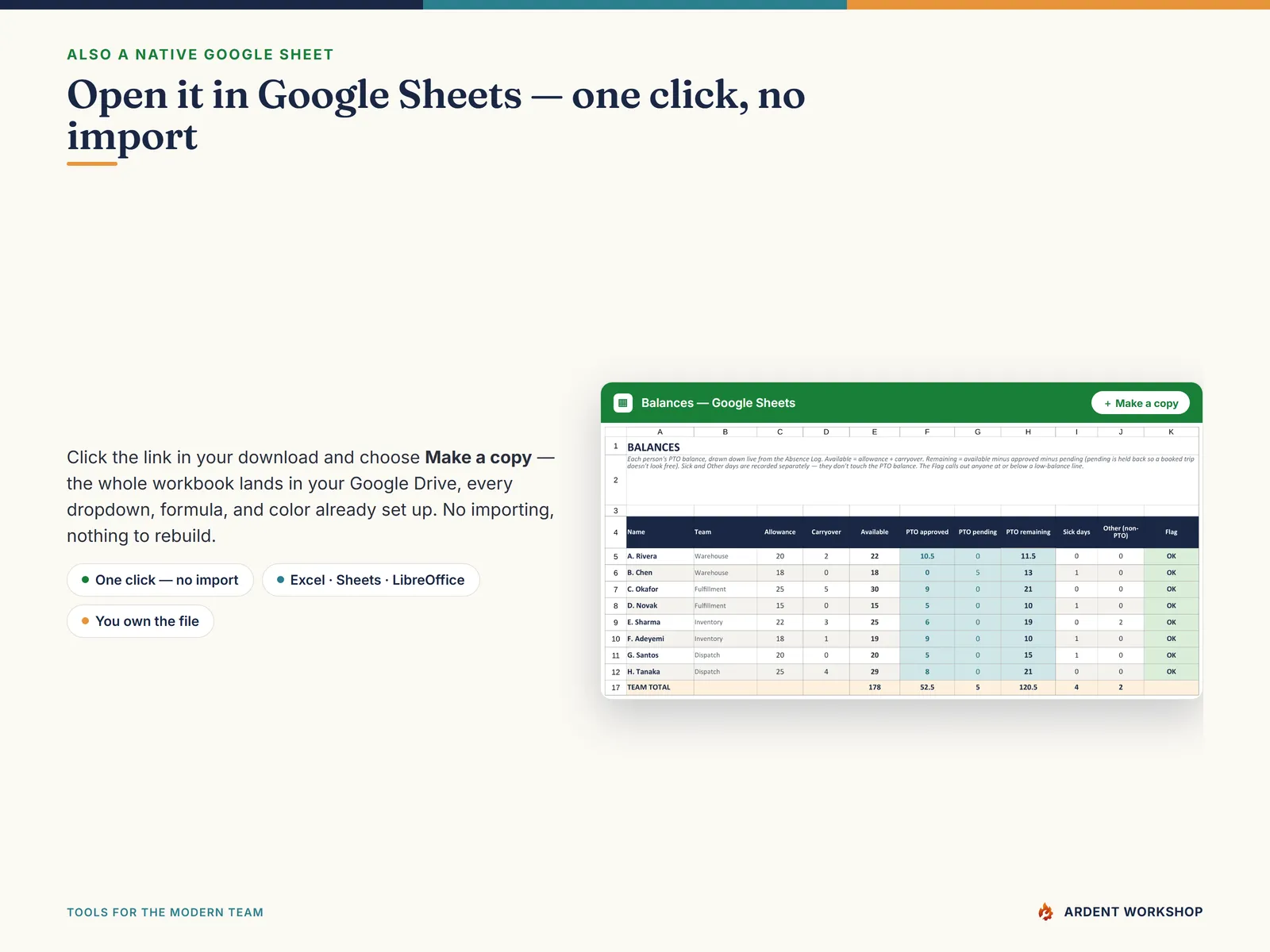The height and width of the screenshot is (952, 1270).
Task: Click the 'TOOLS FOR THE MODERN TEAM' footer text
Action: coord(165,912)
